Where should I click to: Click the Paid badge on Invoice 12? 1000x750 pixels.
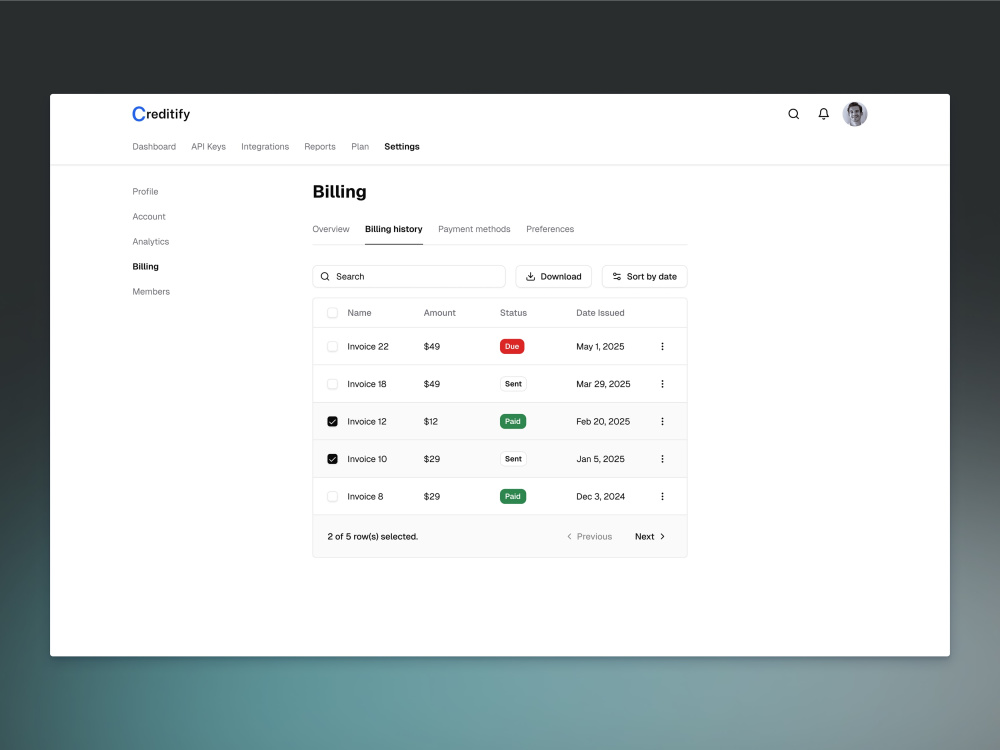click(x=513, y=422)
